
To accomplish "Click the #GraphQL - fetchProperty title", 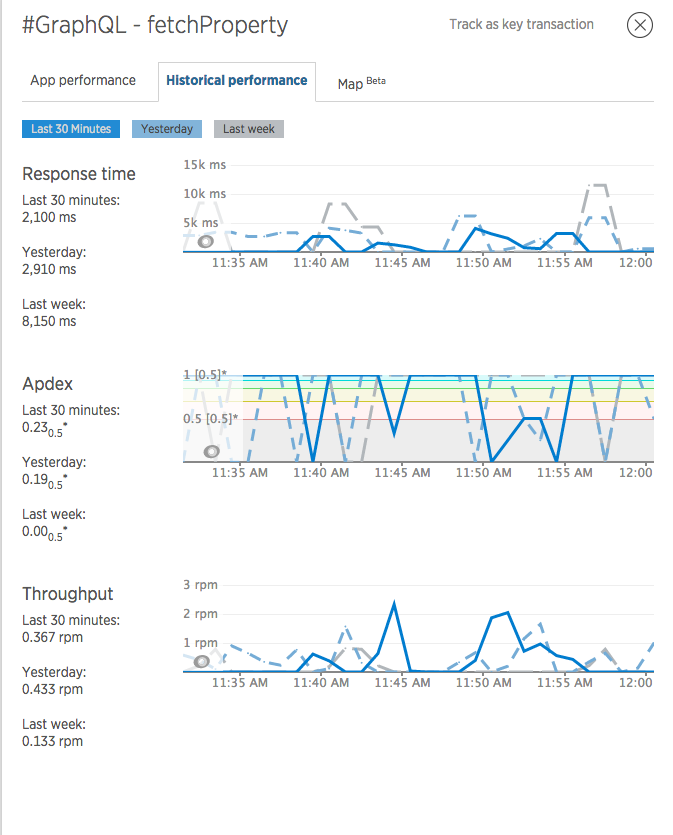I will click(x=155, y=25).
